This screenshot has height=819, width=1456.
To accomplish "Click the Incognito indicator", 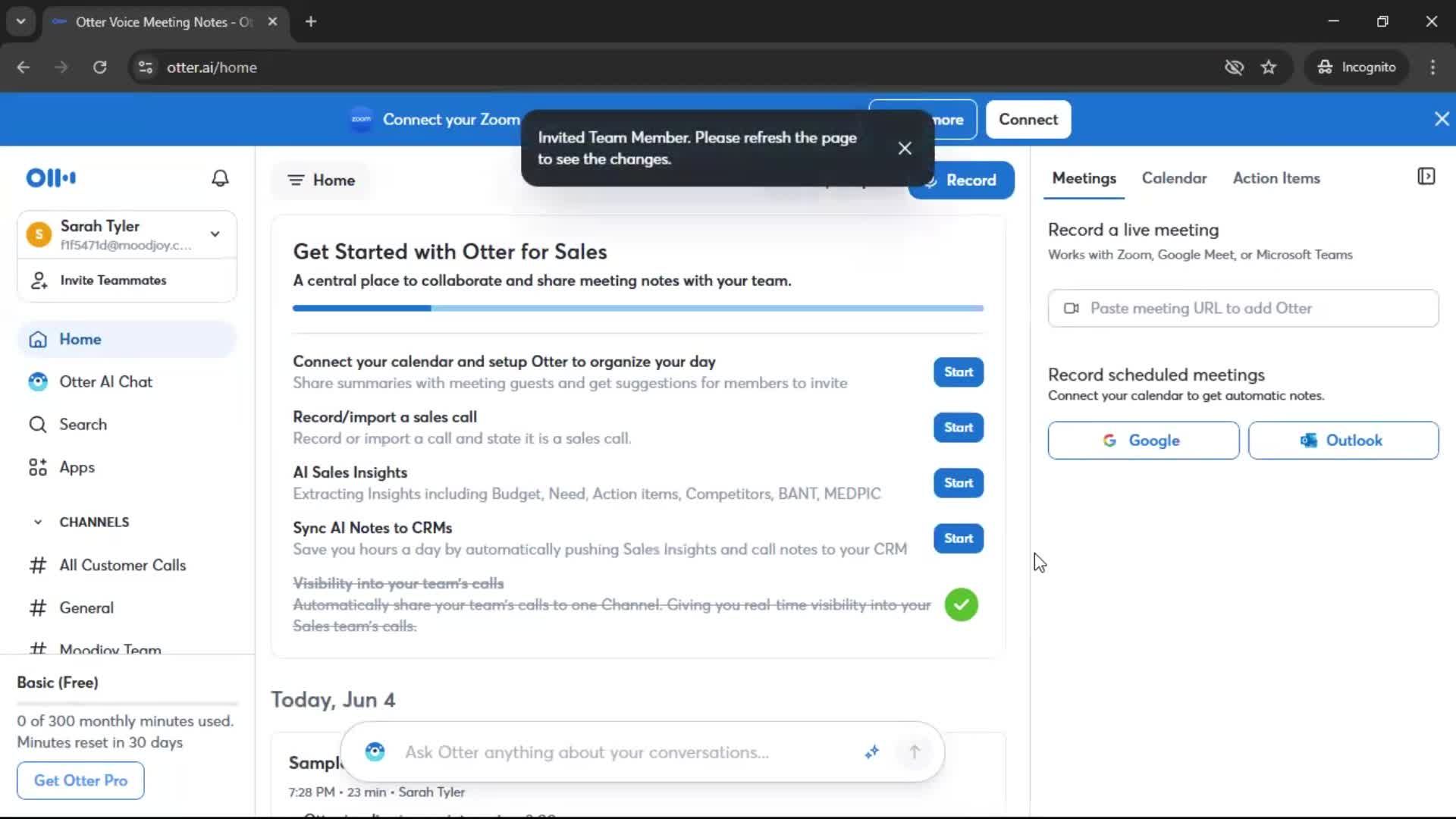I will (x=1357, y=67).
